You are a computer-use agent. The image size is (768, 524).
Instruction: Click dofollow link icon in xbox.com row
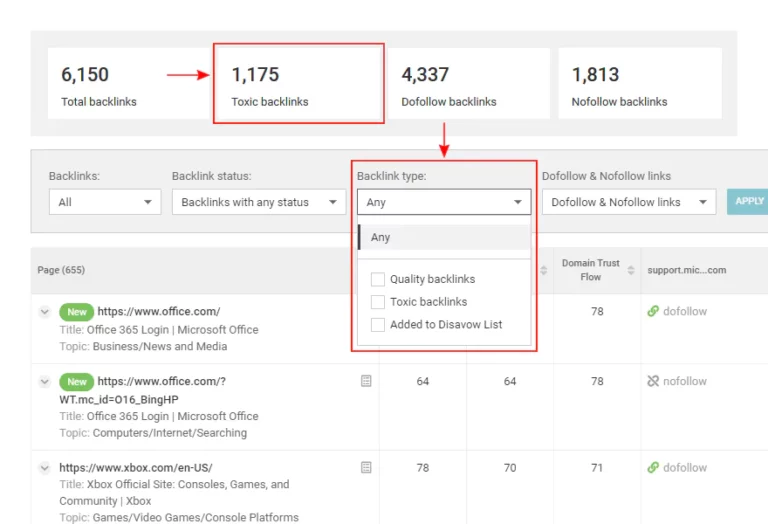[653, 467]
